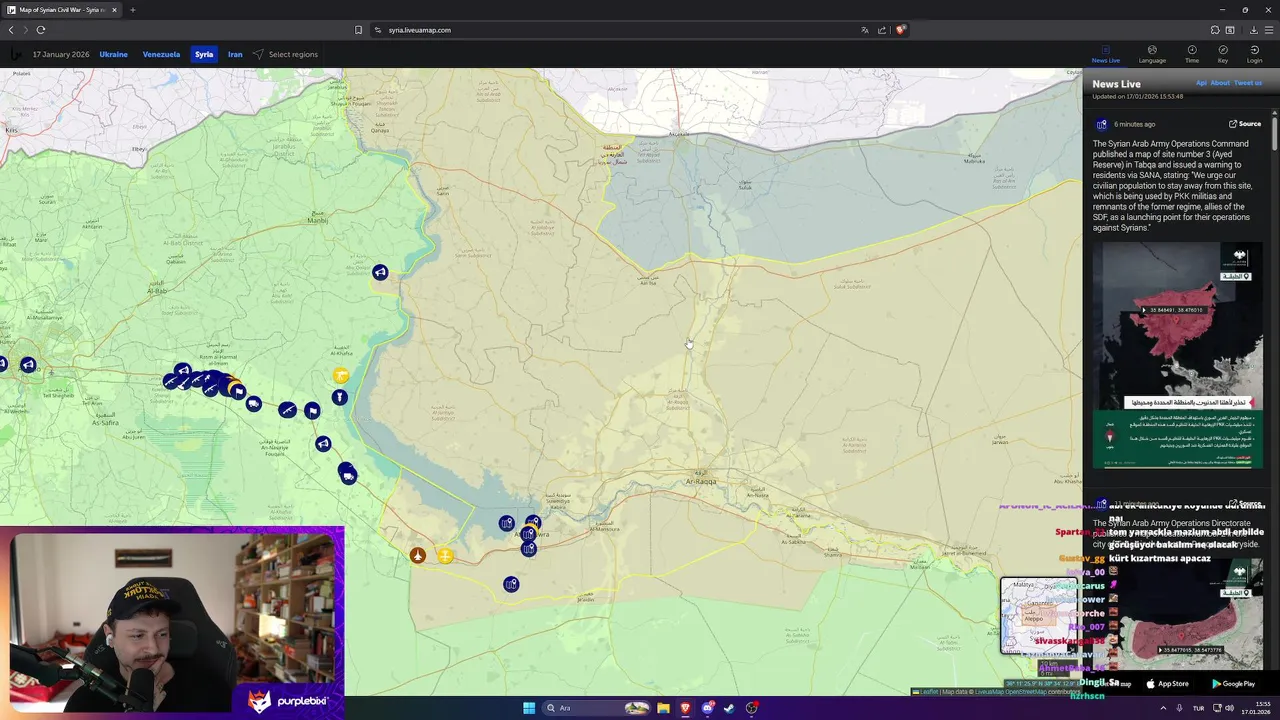Expand the system tray hidden icons
The height and width of the screenshot is (720, 1280).
(1162, 708)
